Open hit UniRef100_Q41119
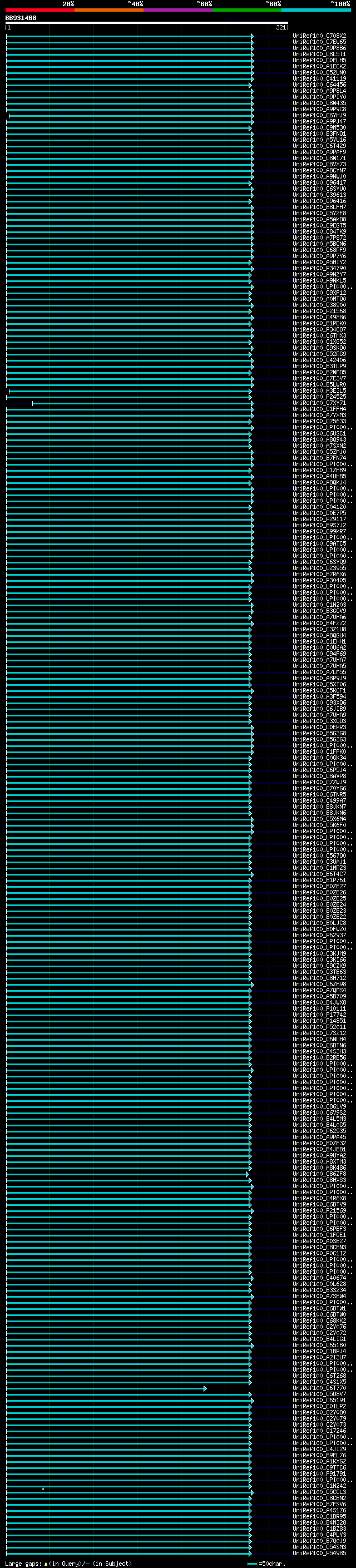The height and width of the screenshot is (1568, 356). [x=319, y=78]
